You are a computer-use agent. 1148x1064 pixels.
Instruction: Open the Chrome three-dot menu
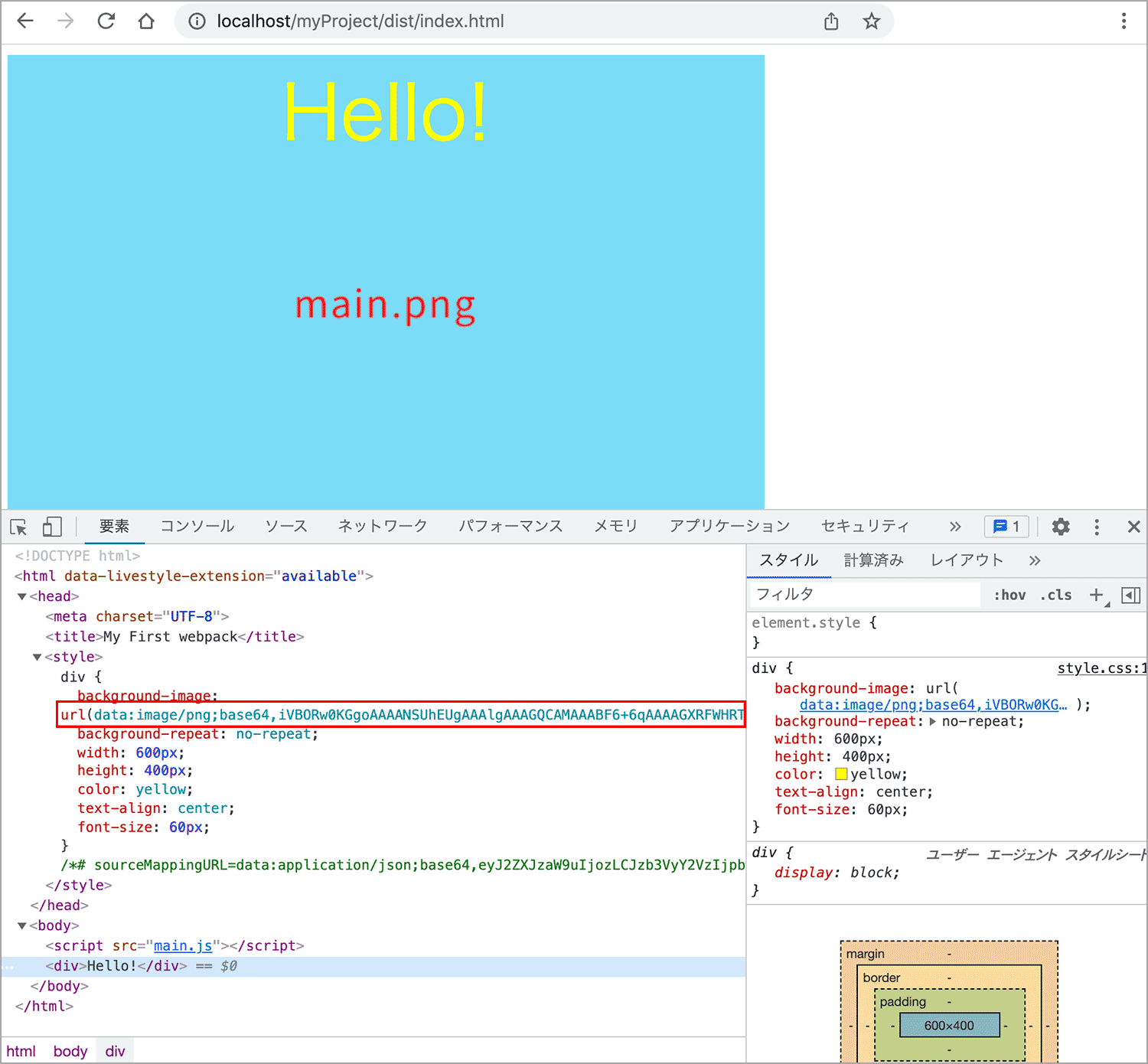[1124, 21]
